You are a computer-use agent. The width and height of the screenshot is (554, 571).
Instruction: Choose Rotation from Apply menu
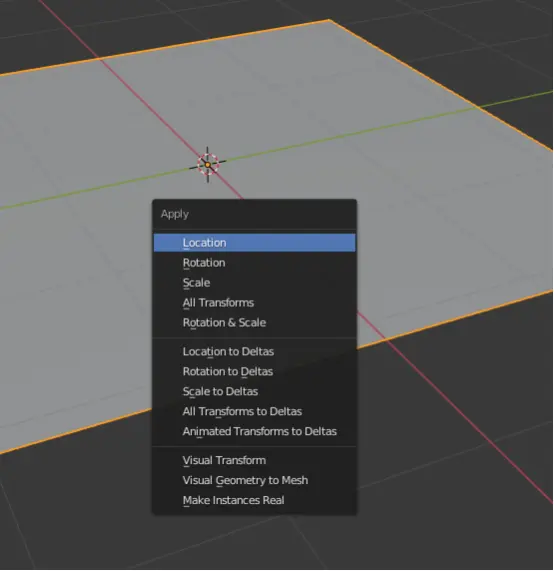pos(254,263)
